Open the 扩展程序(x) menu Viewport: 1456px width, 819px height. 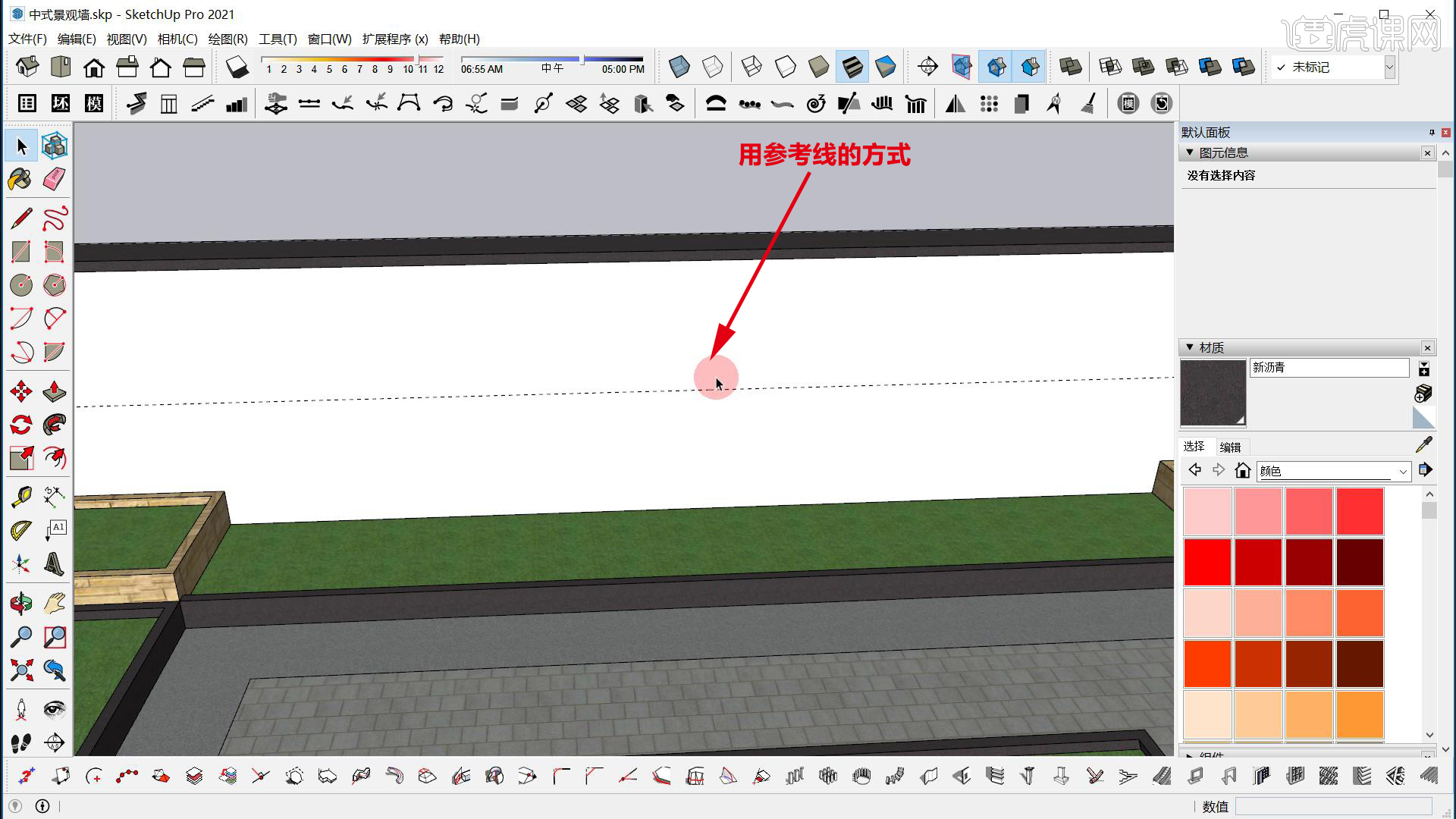click(x=395, y=39)
